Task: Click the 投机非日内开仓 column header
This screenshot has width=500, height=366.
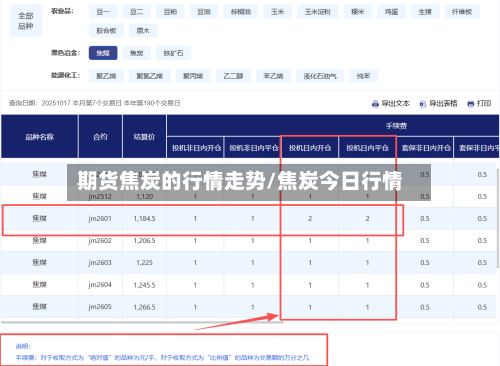Action: point(196,148)
